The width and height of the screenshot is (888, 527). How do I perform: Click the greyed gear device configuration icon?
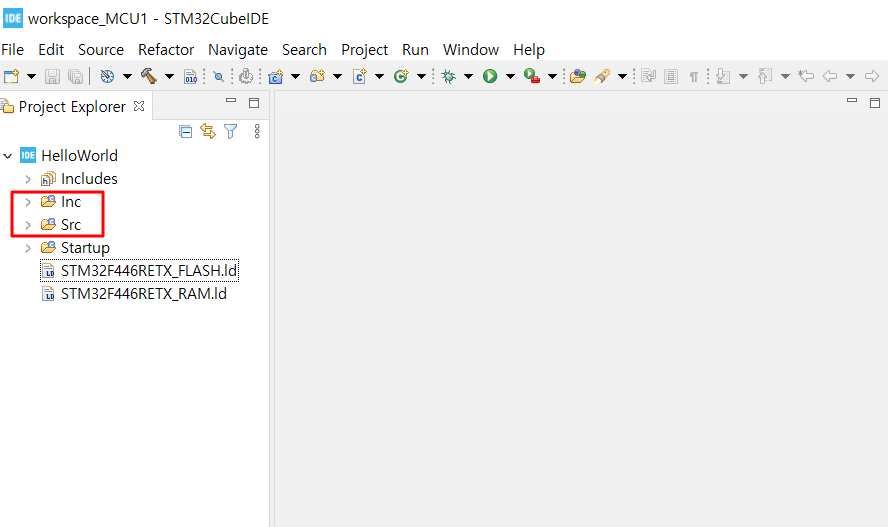pyautogui.click(x=246, y=76)
